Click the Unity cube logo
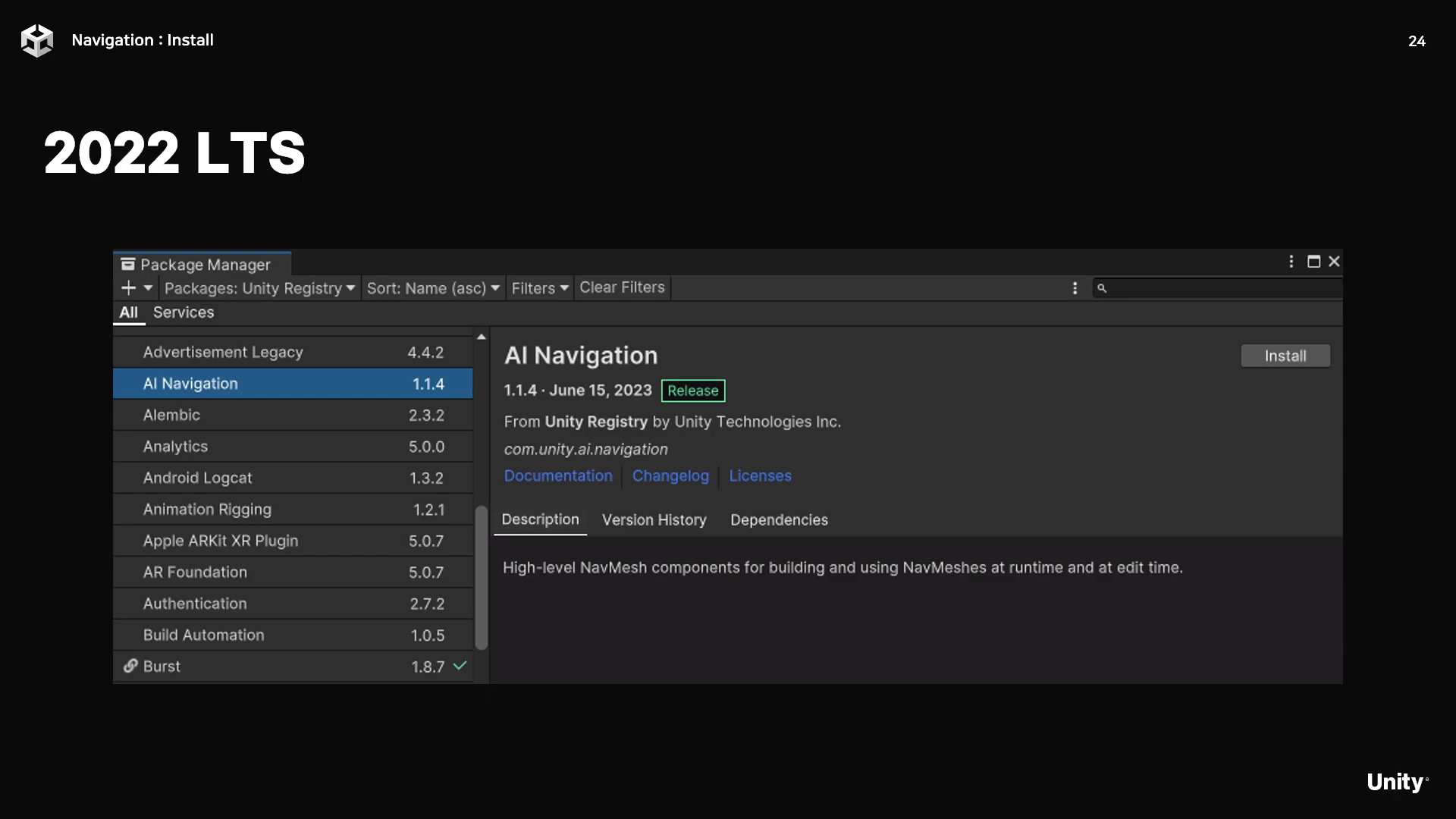This screenshot has height=819, width=1456. click(x=36, y=40)
